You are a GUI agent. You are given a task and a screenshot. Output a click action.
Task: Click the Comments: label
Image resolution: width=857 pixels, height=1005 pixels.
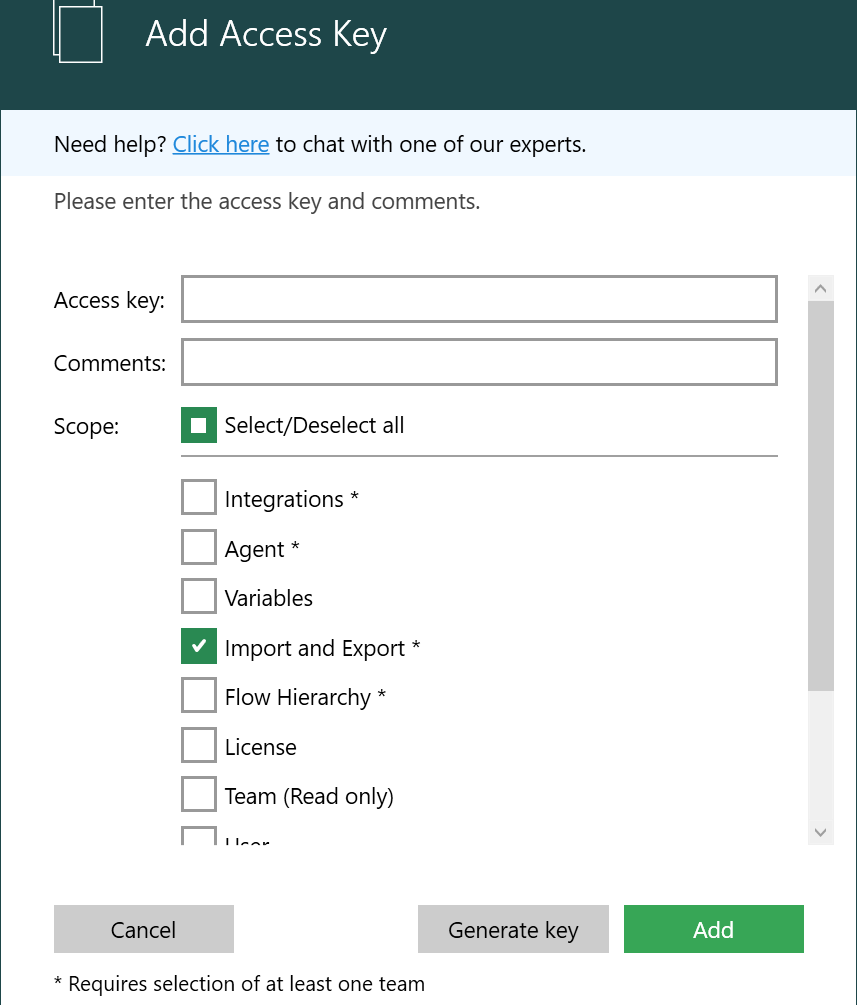point(110,363)
